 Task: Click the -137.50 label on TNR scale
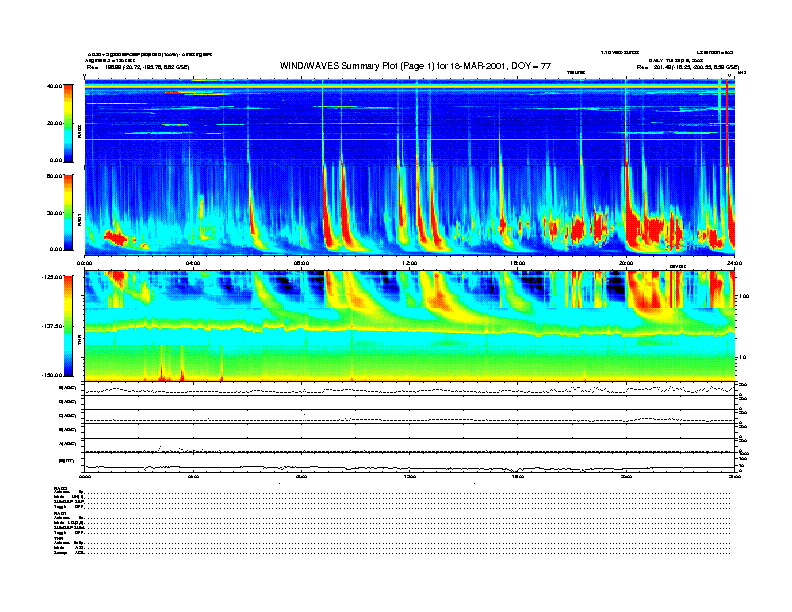coord(52,326)
